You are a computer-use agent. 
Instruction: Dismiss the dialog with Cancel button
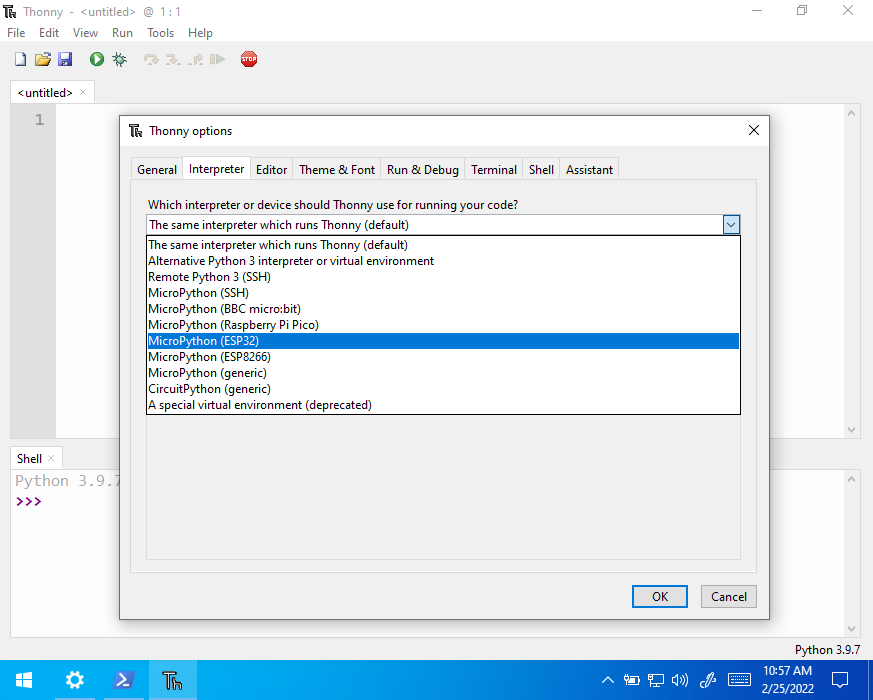coord(728,596)
